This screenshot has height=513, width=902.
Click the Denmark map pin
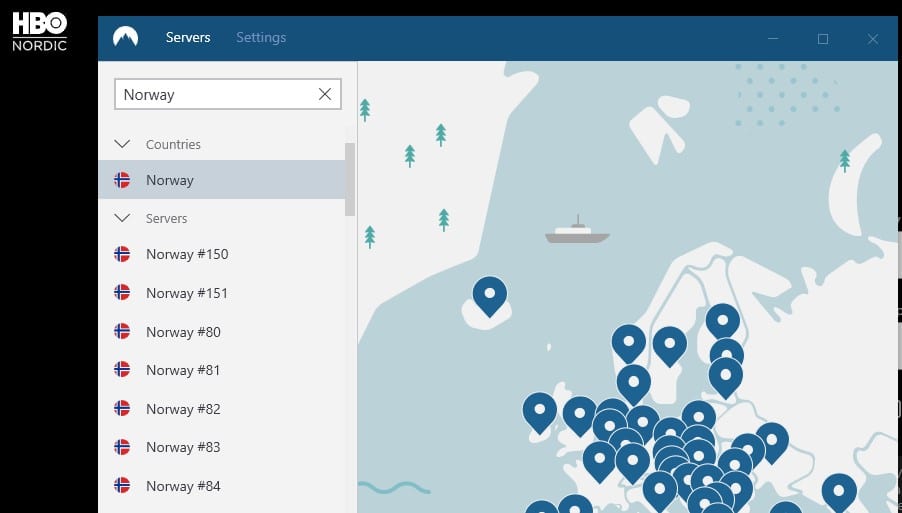tap(634, 384)
